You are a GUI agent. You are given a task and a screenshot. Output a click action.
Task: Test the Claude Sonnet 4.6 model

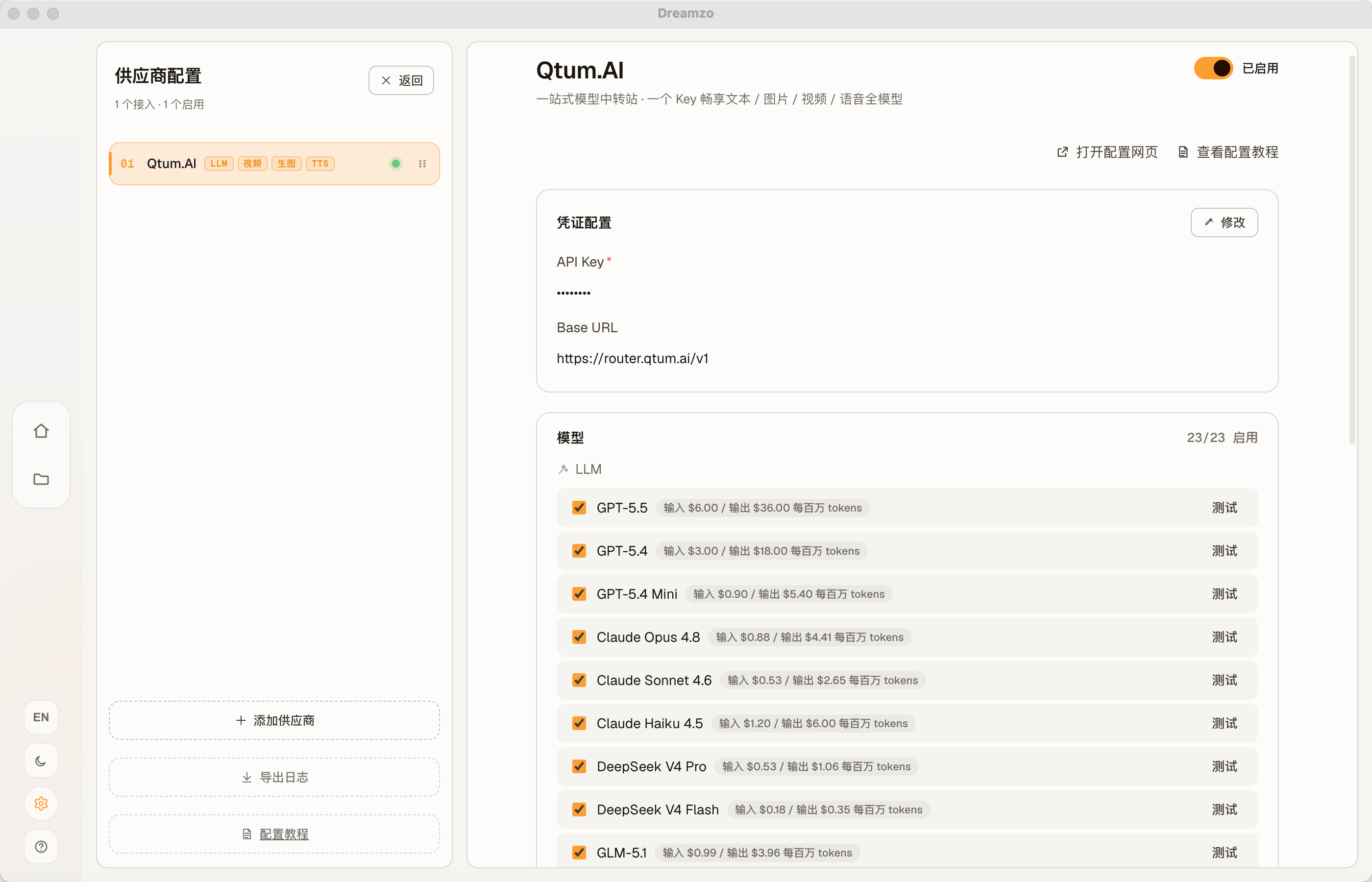(x=1224, y=680)
